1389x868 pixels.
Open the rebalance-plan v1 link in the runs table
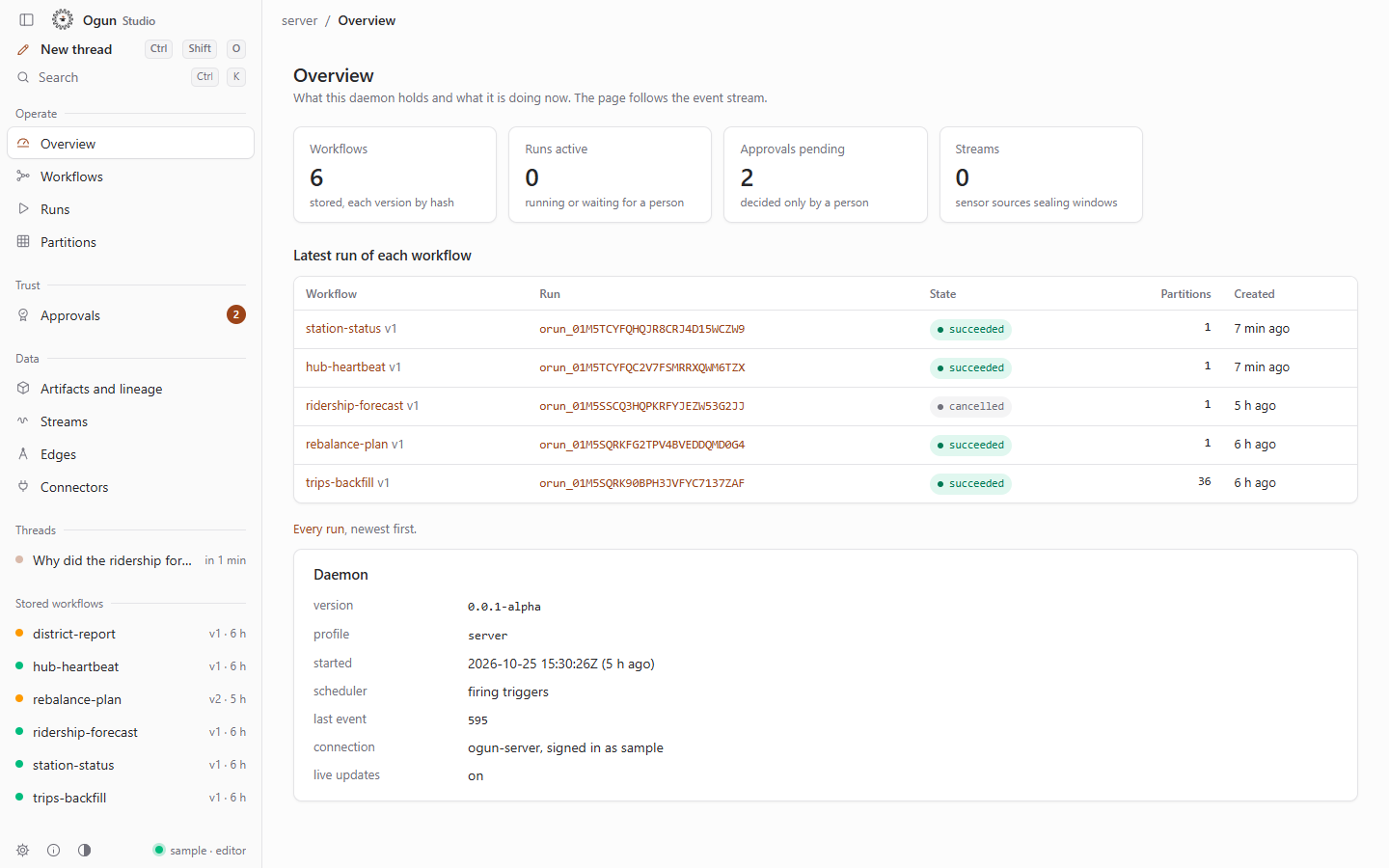[x=354, y=445]
